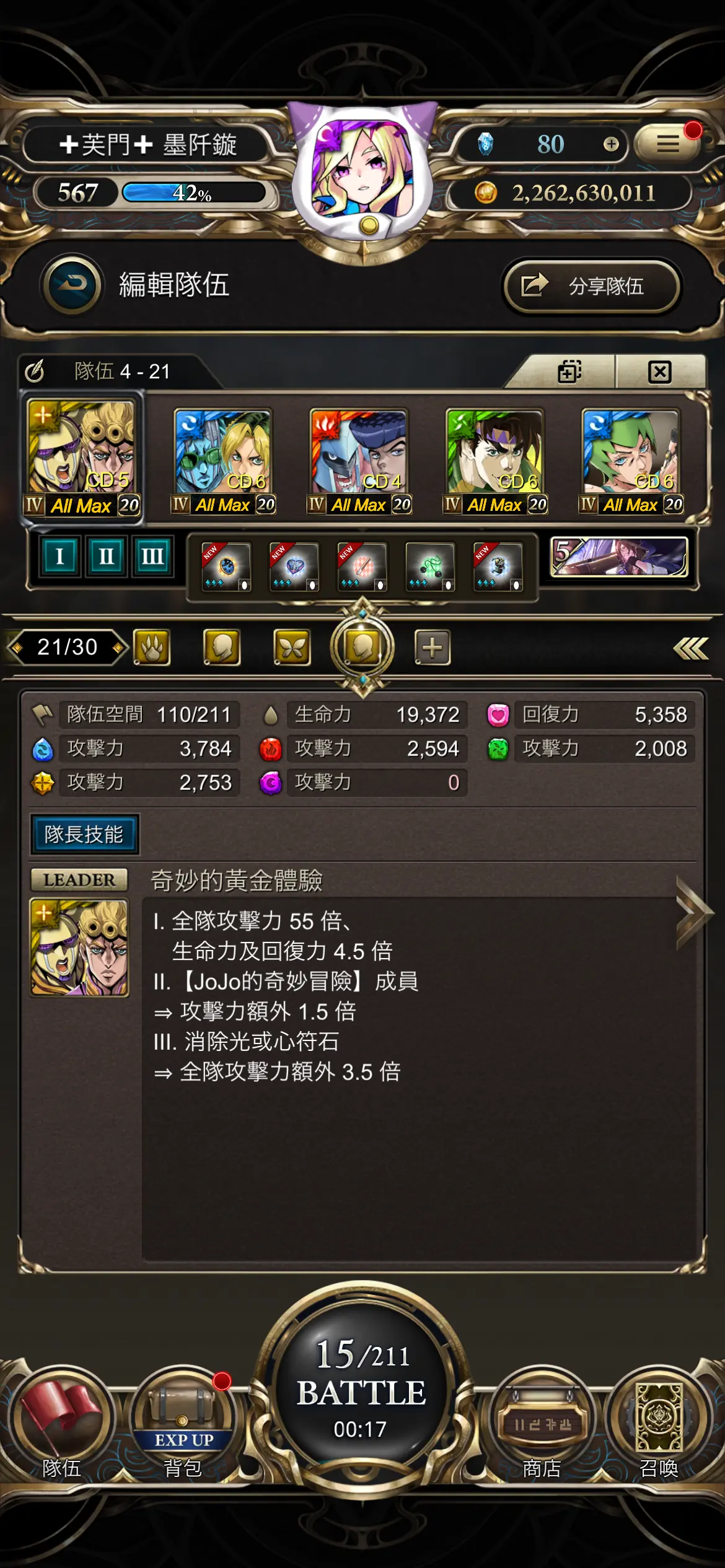Toggle roman numeral III team slot
Image resolution: width=725 pixels, height=1568 pixels.
point(152,556)
